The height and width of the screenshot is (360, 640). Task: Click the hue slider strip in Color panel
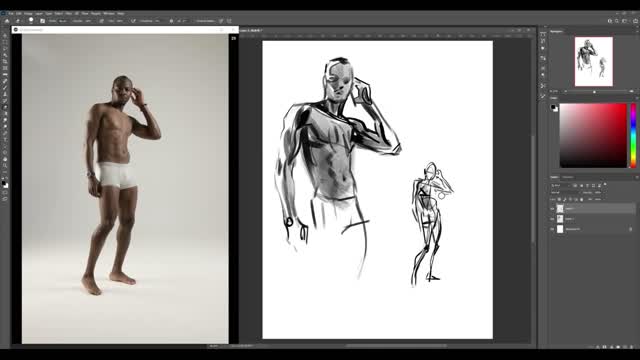[633, 136]
